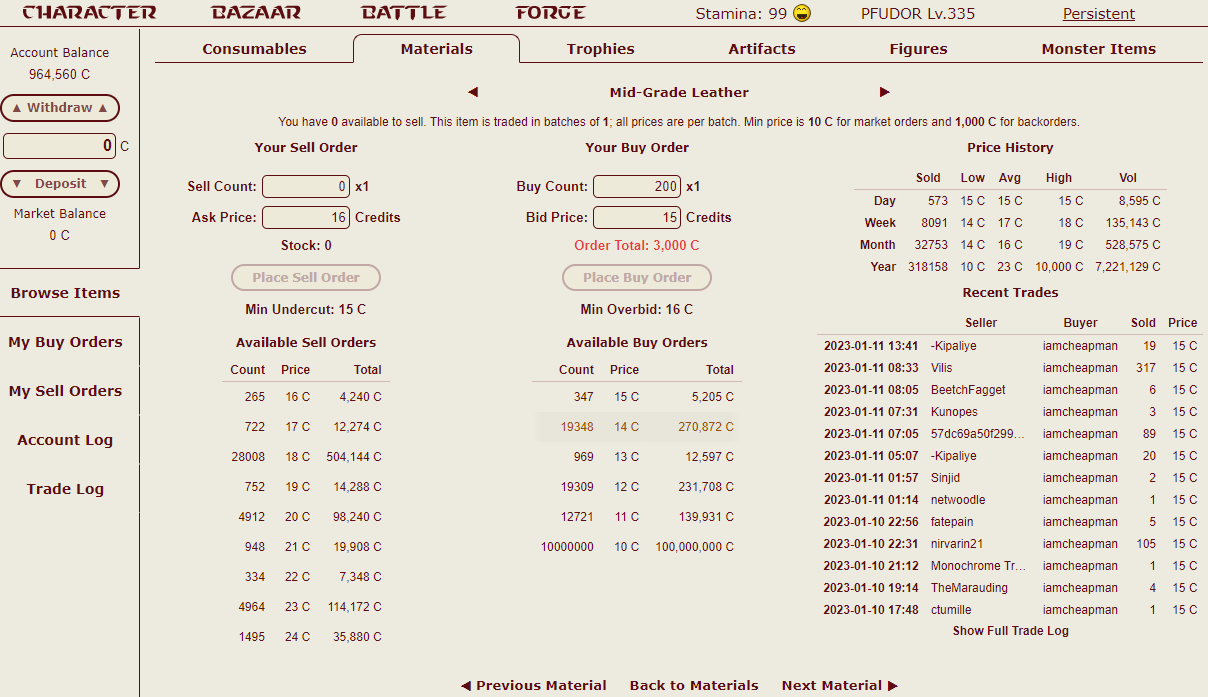Switch to Monster Items tab
1208x697 pixels.
click(x=1098, y=48)
